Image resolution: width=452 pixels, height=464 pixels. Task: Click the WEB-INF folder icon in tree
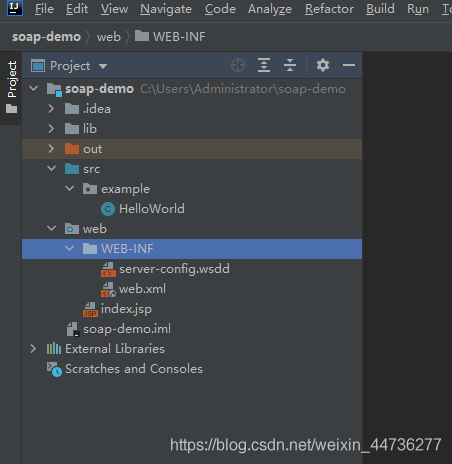click(90, 249)
